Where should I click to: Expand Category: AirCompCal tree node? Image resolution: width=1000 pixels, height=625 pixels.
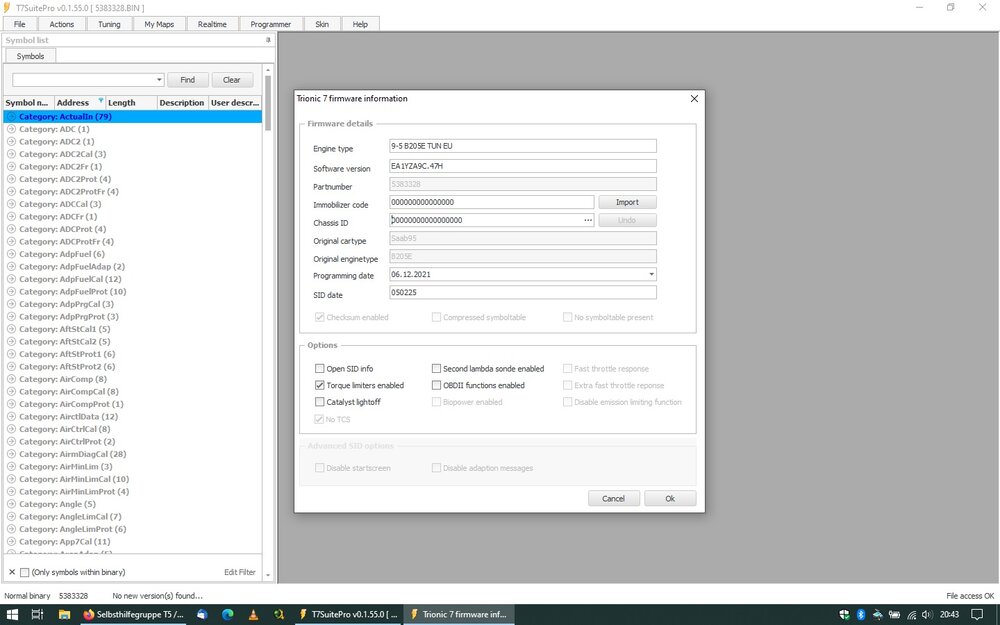pyautogui.click(x=11, y=392)
